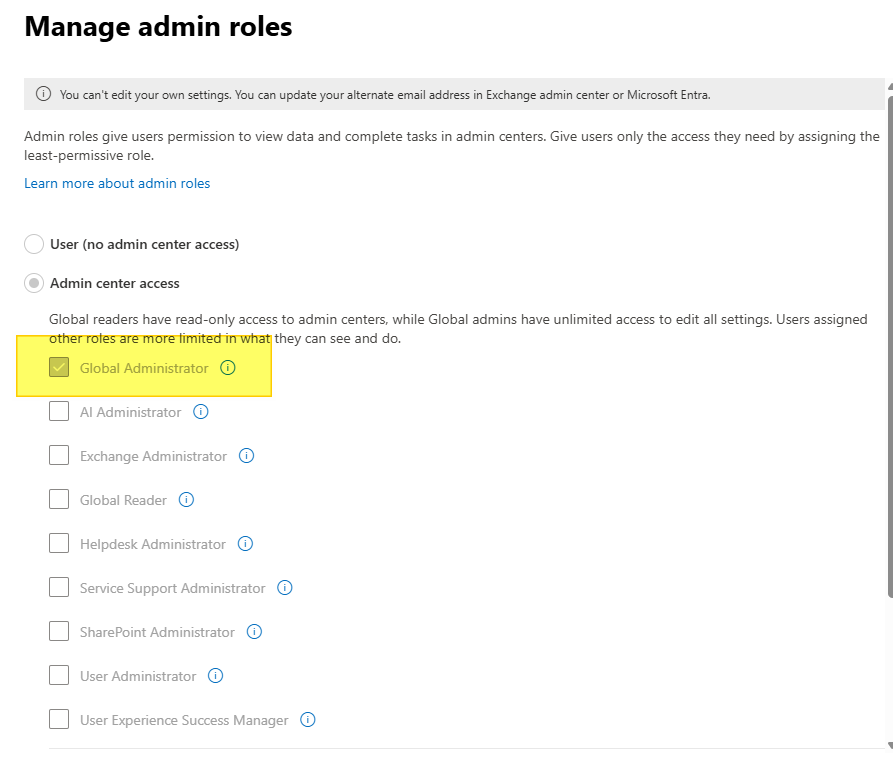Open Global Reader info icon
This screenshot has height=759, width=893.
[186, 499]
